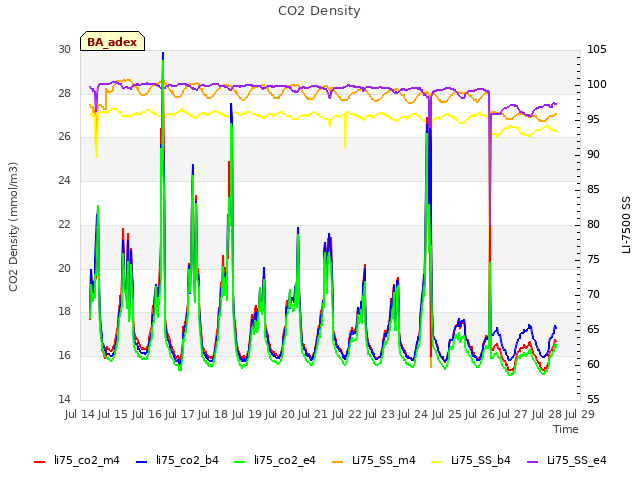Screen dimensions: 640x480
Task: Click the Jul 20 x-axis tick label
Action: (x=280, y=414)
